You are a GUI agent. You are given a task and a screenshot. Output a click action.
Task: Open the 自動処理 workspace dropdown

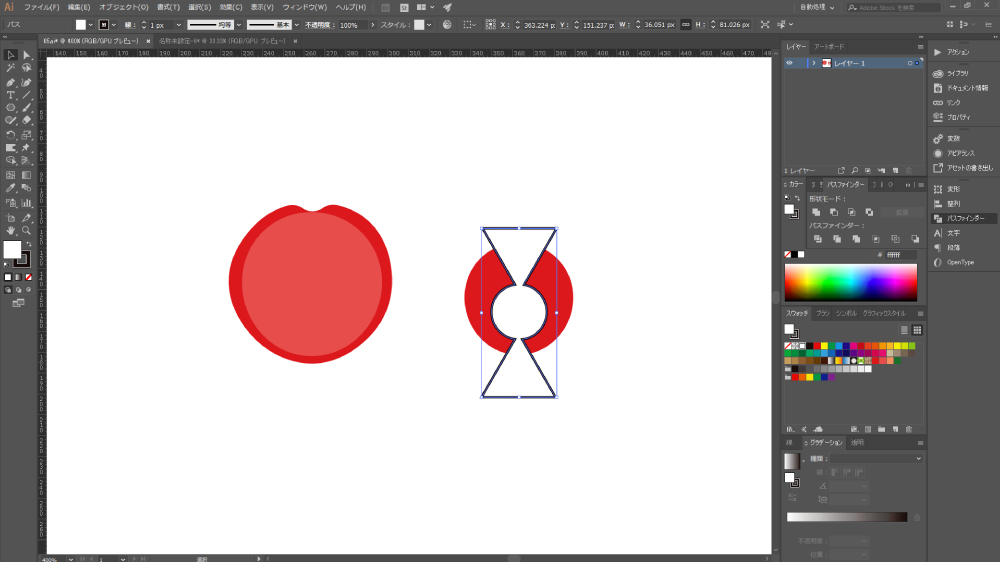(x=817, y=7)
